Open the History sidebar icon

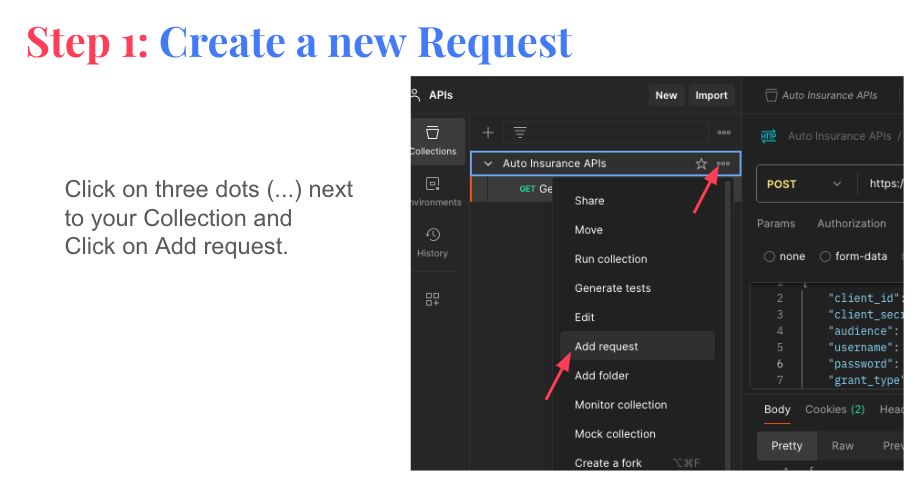[x=432, y=242]
